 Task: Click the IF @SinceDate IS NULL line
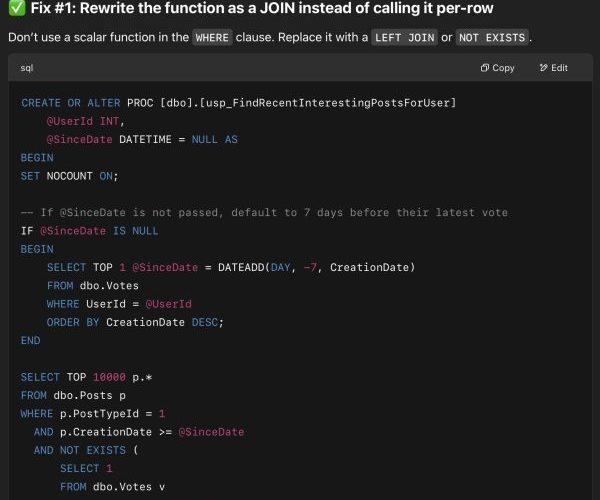click(x=90, y=231)
